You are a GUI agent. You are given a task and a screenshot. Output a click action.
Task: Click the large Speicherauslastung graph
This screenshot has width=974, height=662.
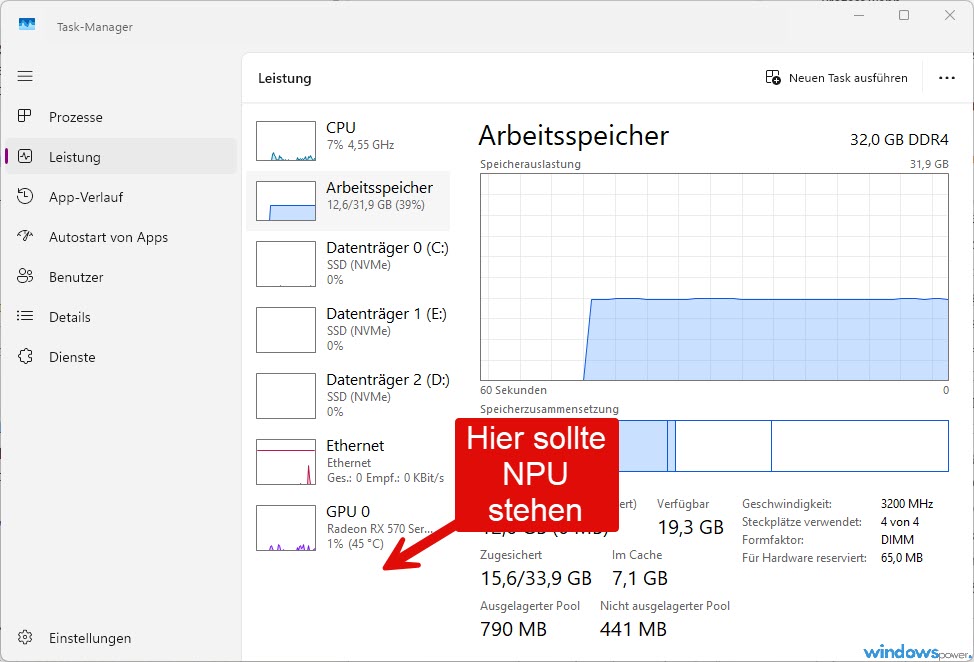[714, 277]
